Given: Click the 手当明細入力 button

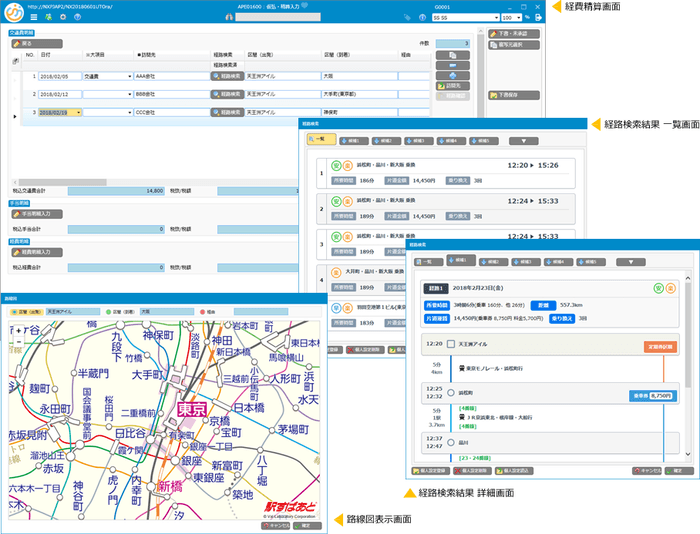Looking at the screenshot, I should click(36, 214).
